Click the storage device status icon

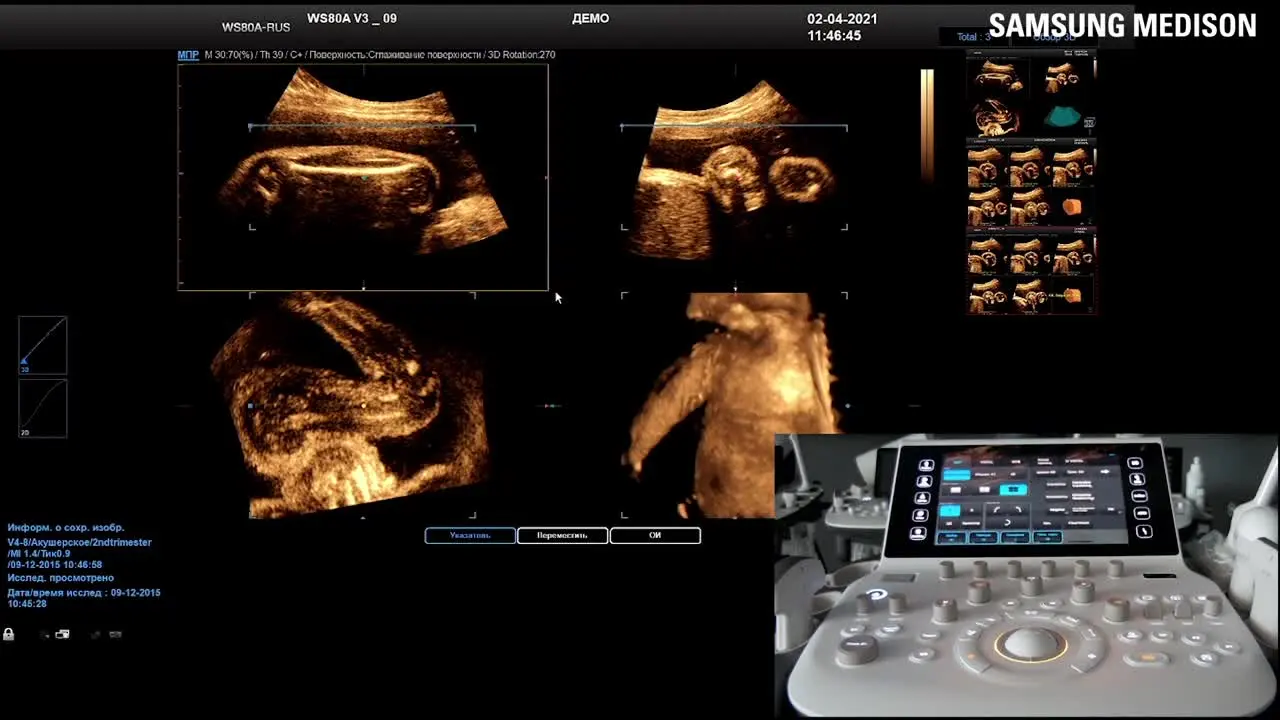point(62,634)
